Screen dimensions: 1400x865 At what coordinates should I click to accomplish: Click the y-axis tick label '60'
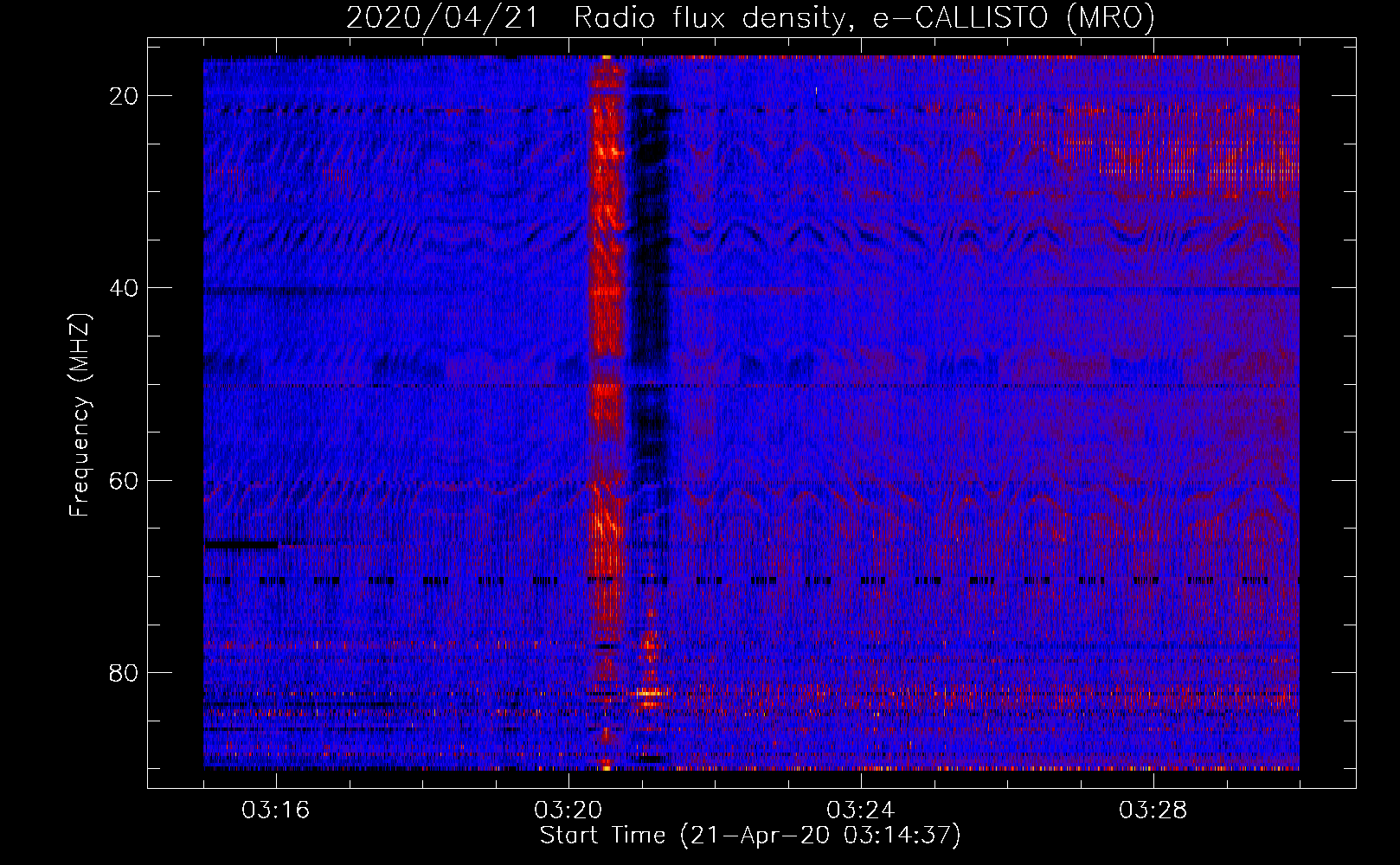coord(124,481)
